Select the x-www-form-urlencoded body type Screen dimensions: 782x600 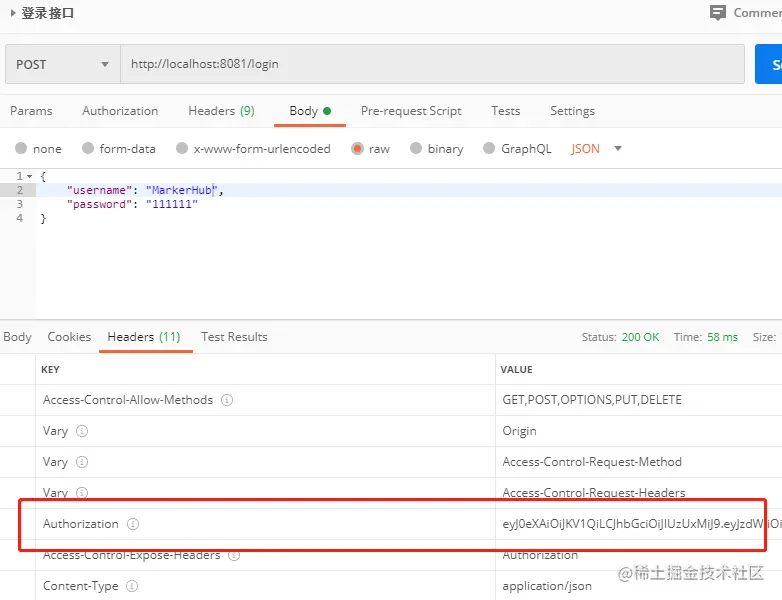182,149
